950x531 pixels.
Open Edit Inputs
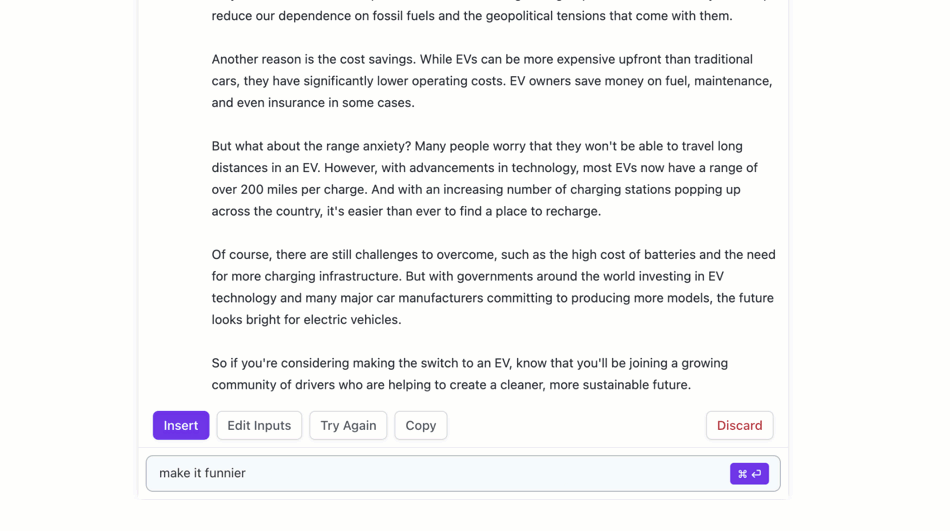(259, 425)
